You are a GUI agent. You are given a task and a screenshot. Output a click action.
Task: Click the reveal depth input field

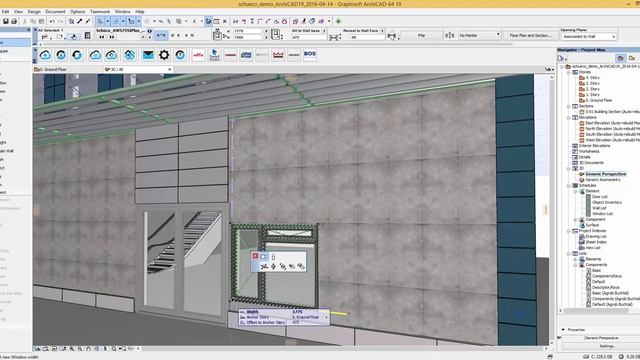366,37
